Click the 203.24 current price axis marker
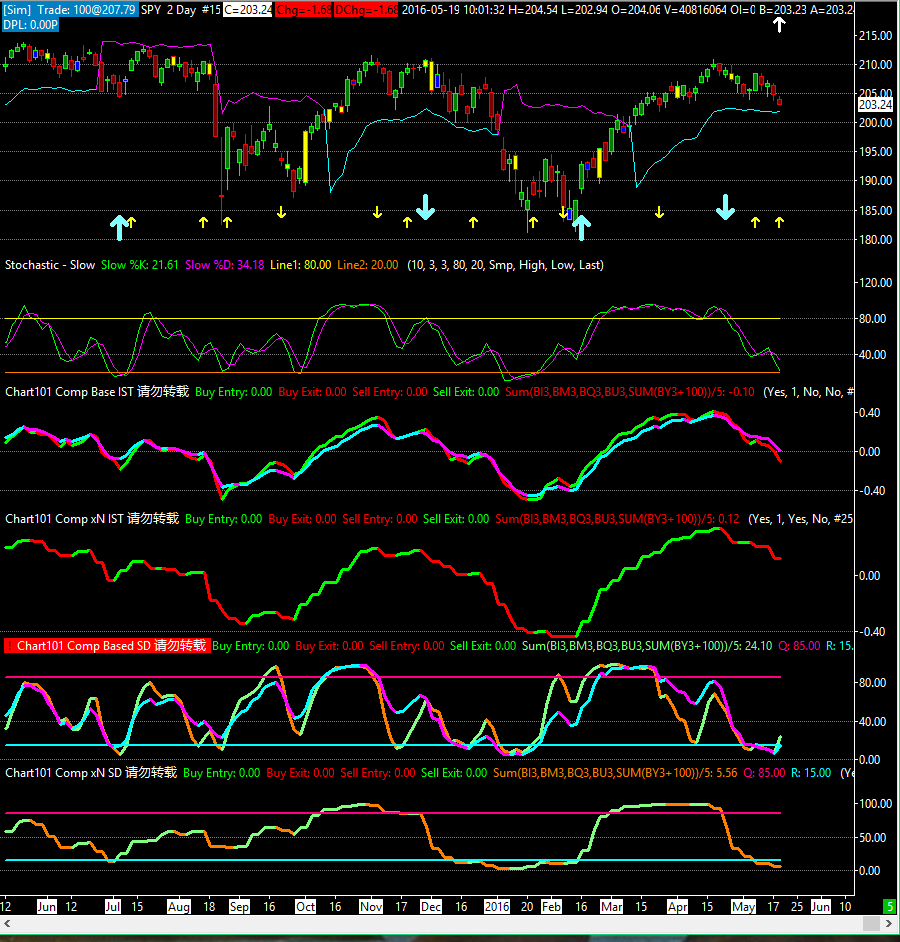The height and width of the screenshot is (942, 900). (x=875, y=104)
